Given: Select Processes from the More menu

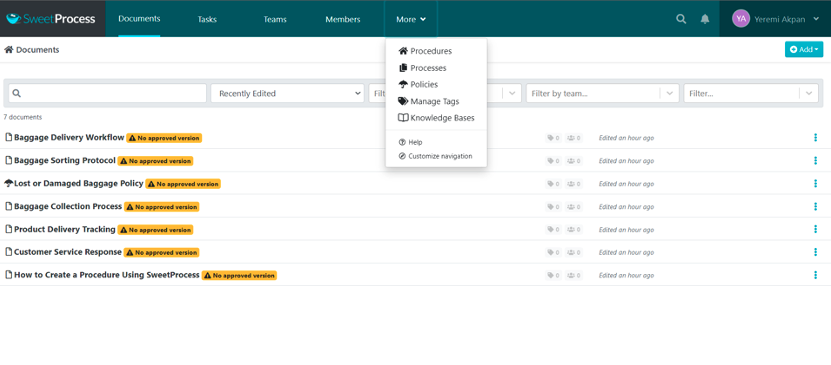Looking at the screenshot, I should [x=422, y=68].
